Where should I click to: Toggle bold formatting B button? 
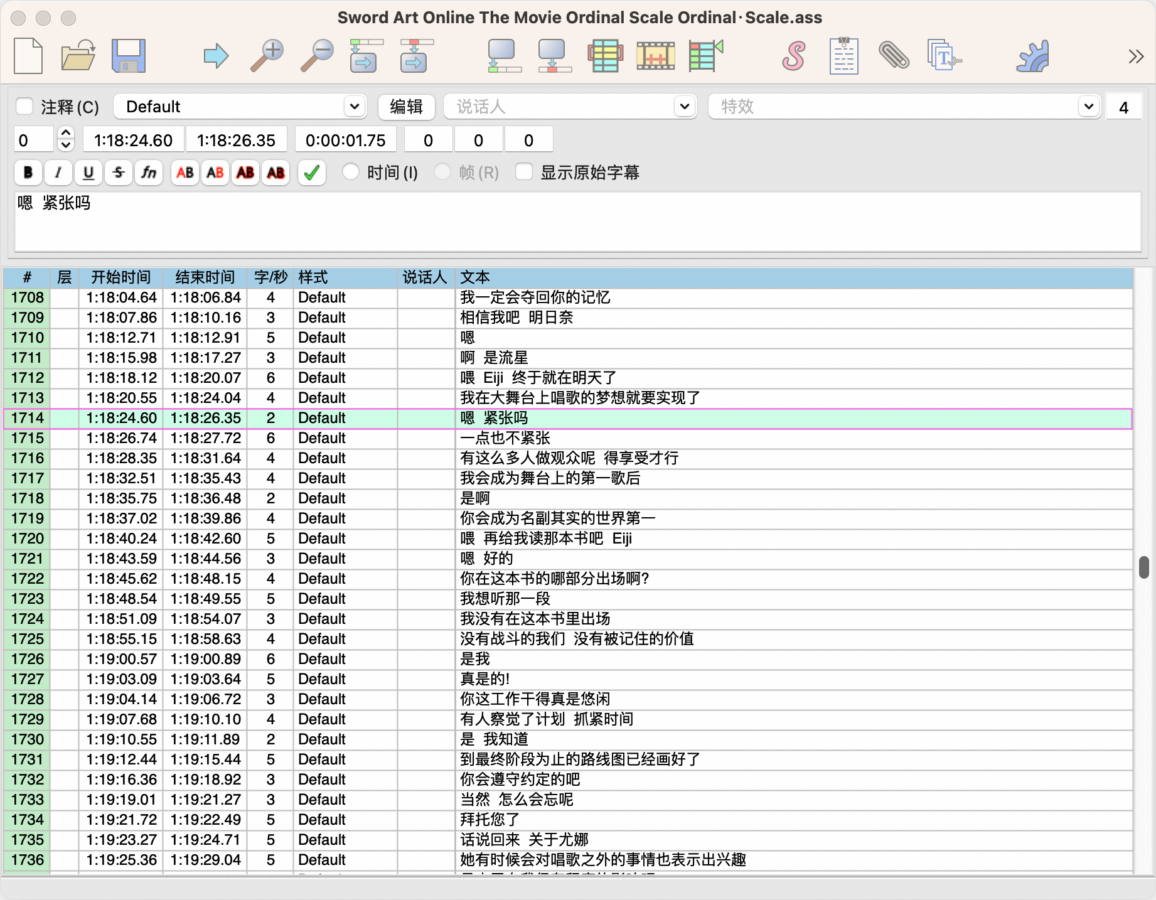point(28,172)
